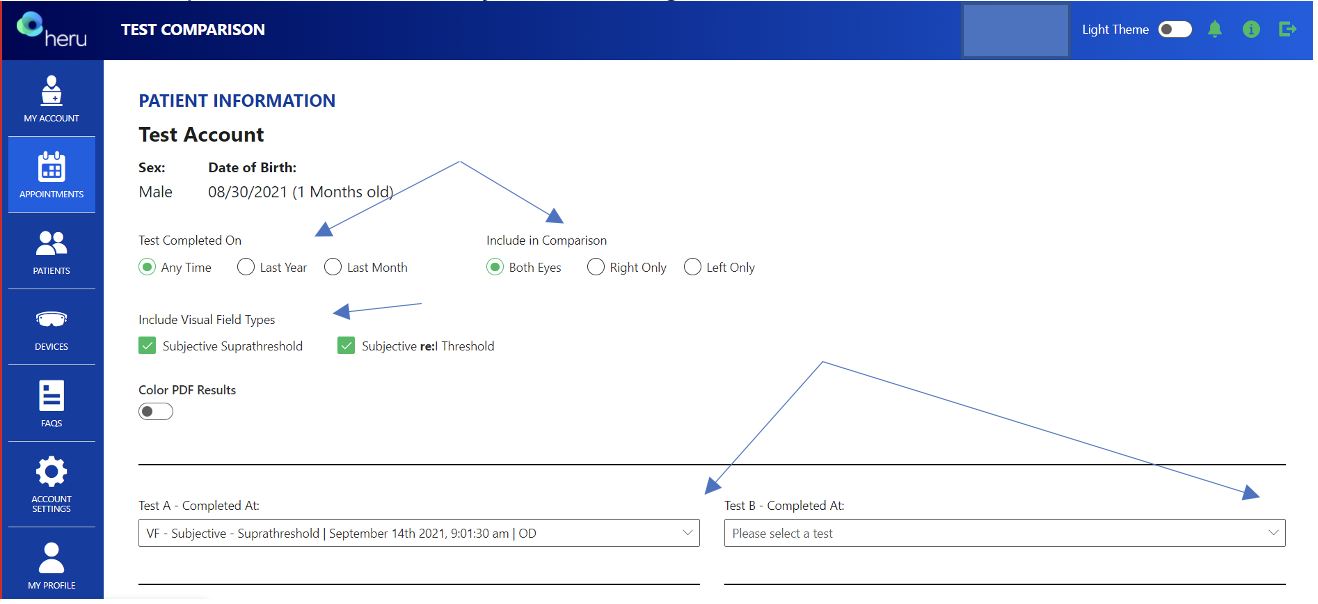Click the Test Account patient name

point(201,135)
